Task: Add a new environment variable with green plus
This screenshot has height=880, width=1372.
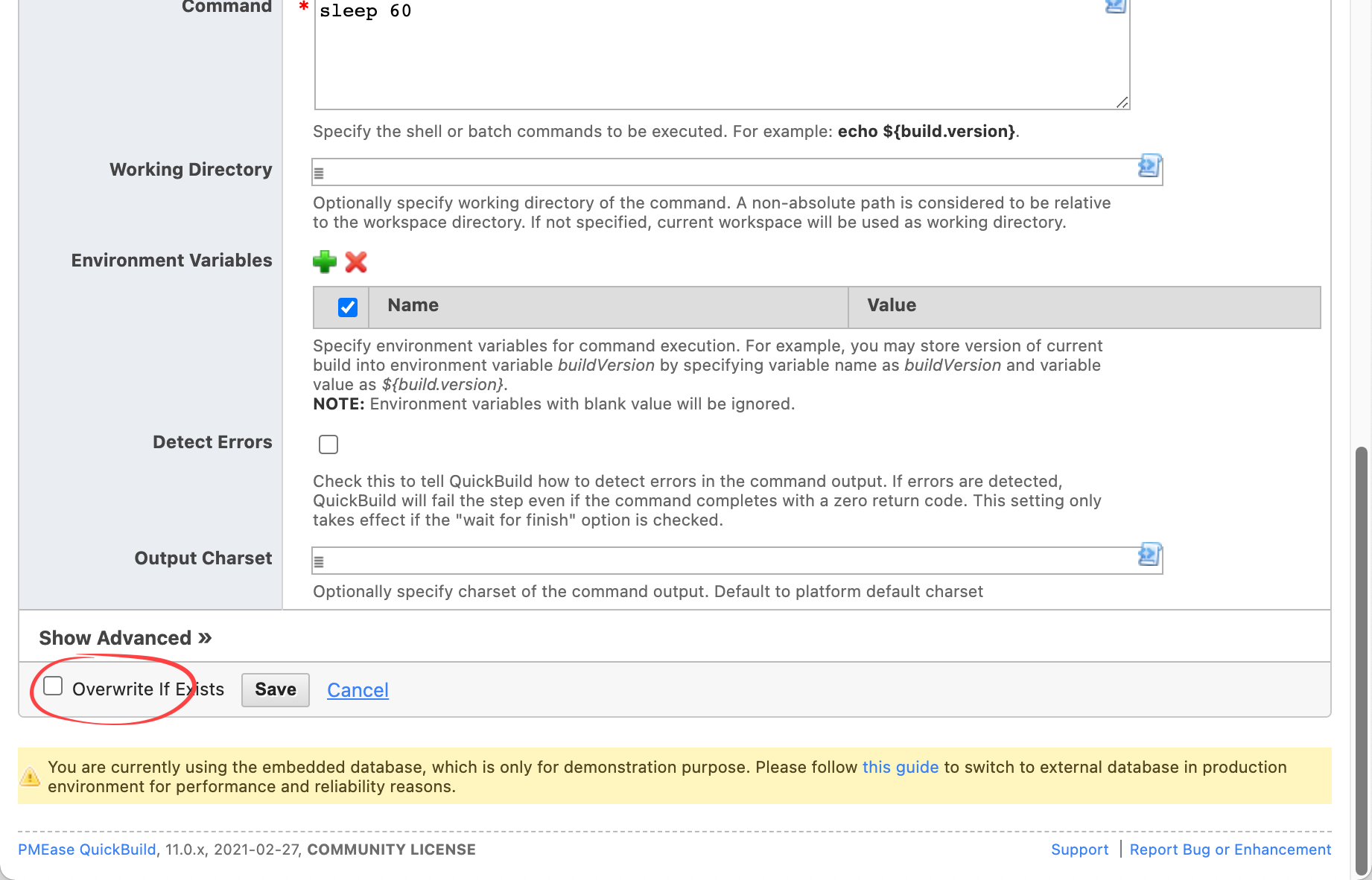Action: 324,262
